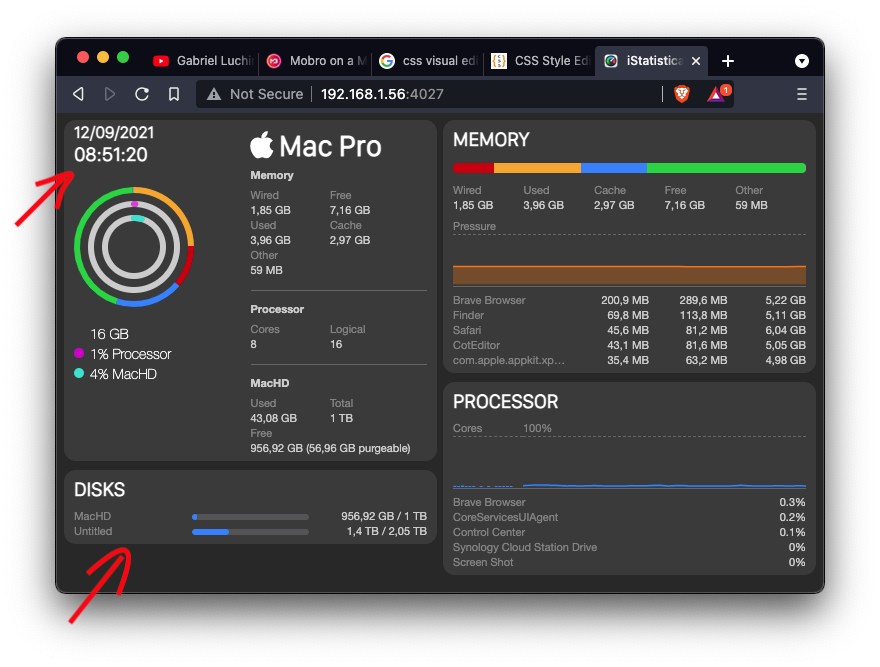880x667 pixels.
Task: Click the 1% Processor legend text
Action: coord(130,354)
